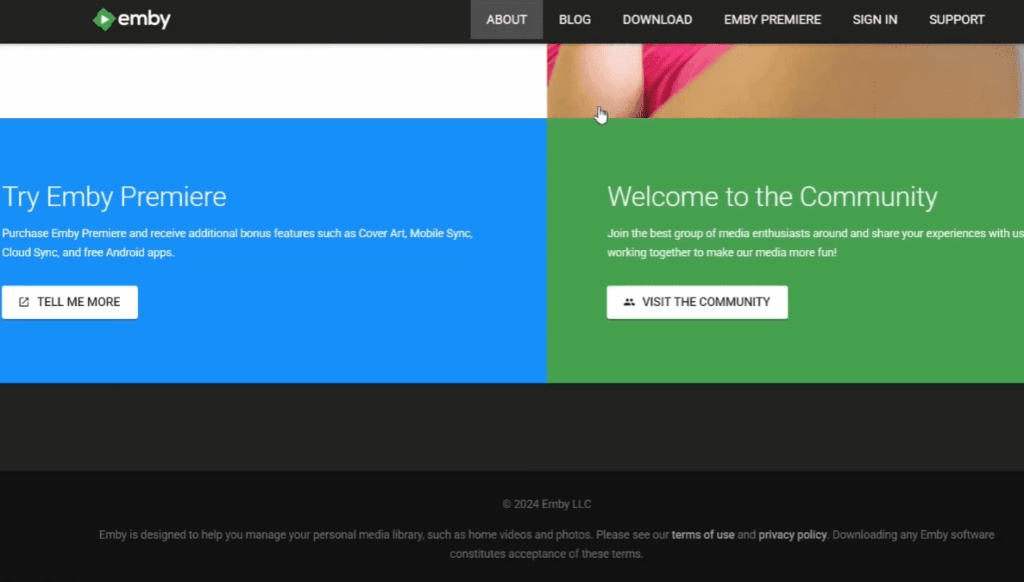Open the terms of use link
The width and height of the screenshot is (1024, 582).
click(x=703, y=534)
